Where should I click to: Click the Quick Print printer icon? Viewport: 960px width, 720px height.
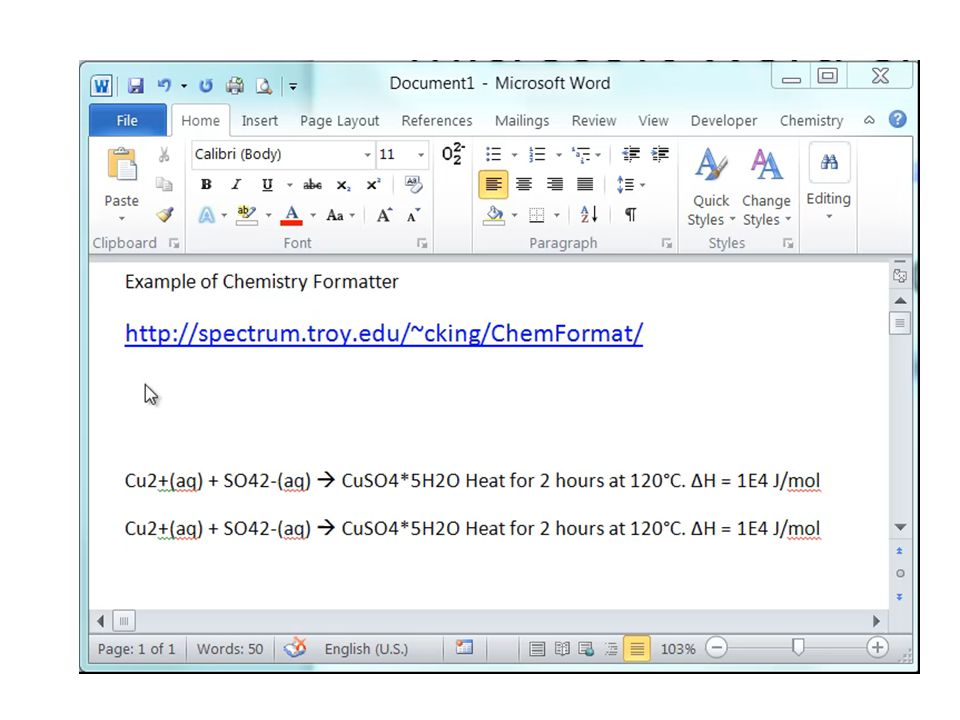click(235, 86)
